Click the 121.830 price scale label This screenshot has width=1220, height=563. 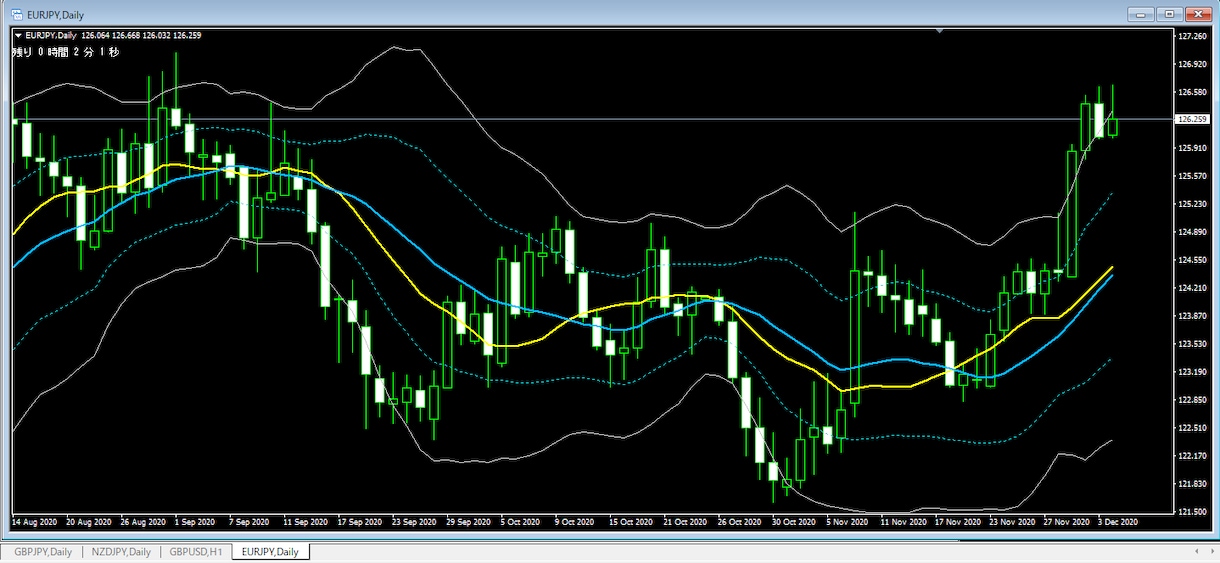(1192, 484)
